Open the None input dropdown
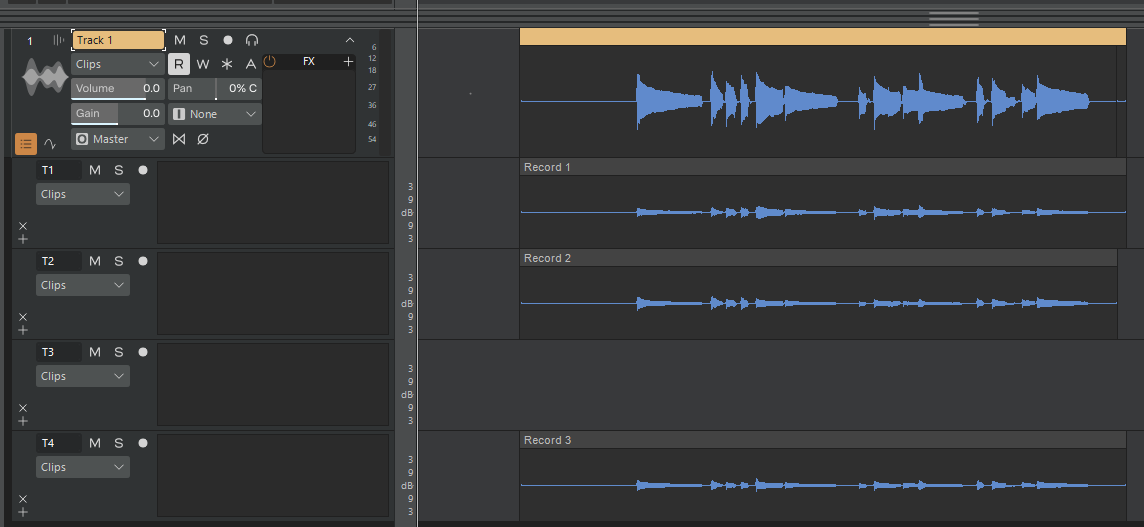1144x527 pixels. pos(215,115)
